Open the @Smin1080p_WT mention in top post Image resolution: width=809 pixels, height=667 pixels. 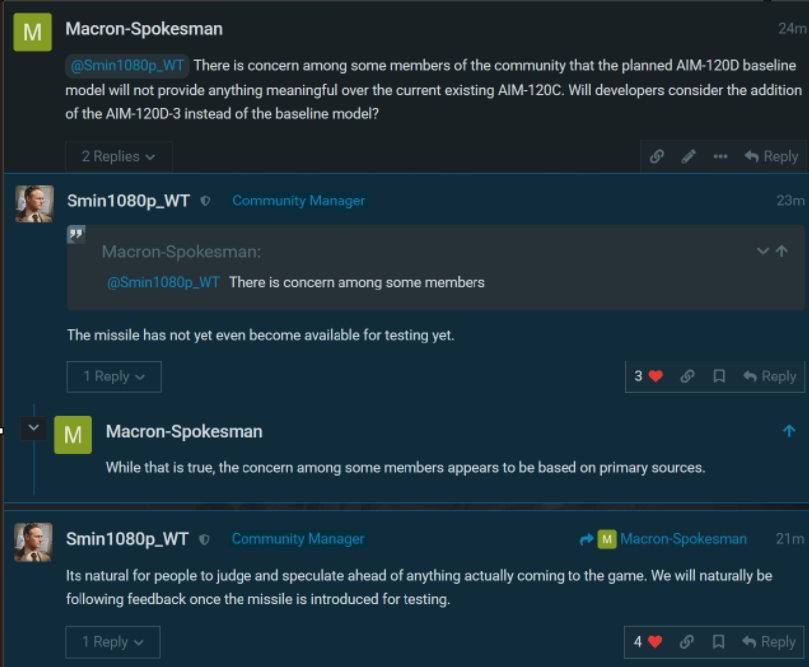pos(127,66)
